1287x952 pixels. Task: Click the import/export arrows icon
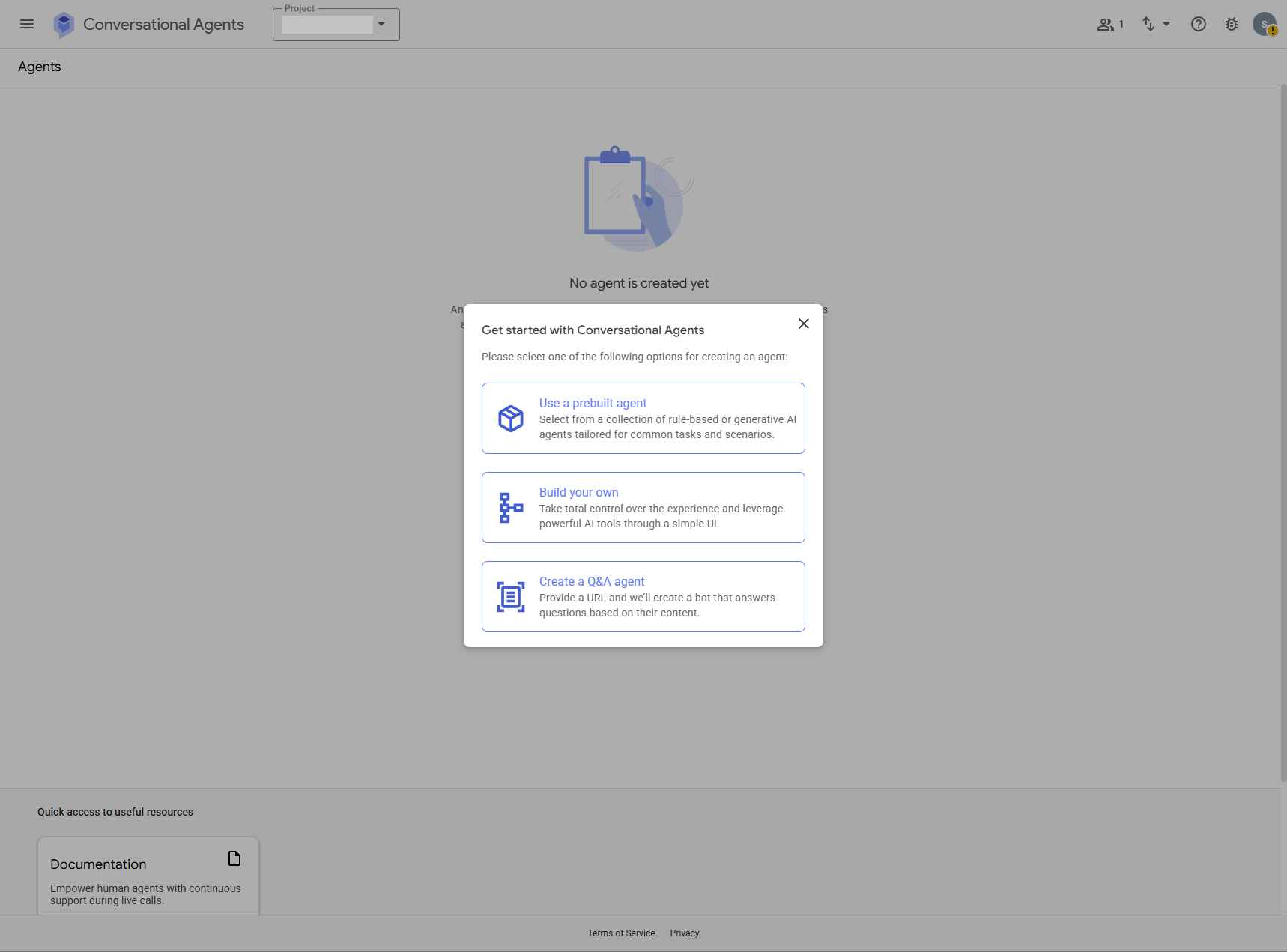coord(1148,24)
